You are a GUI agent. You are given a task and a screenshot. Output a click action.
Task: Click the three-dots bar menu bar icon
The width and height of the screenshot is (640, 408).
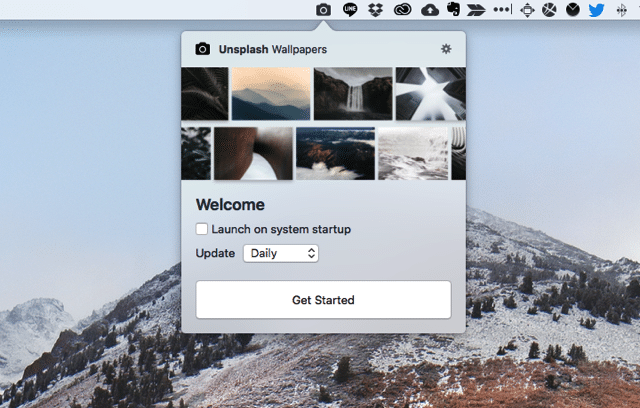coord(502,9)
